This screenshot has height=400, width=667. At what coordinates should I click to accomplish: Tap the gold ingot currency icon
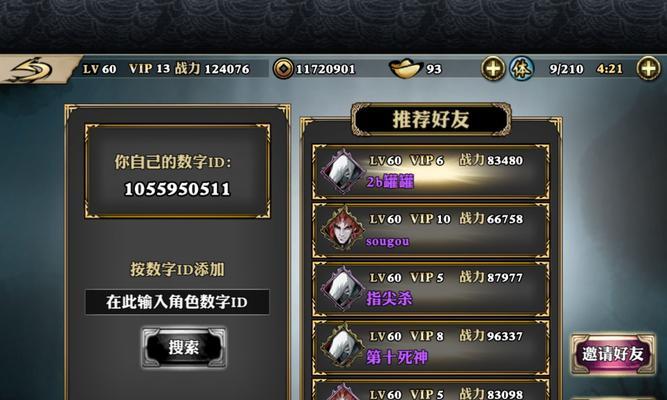(x=405, y=69)
